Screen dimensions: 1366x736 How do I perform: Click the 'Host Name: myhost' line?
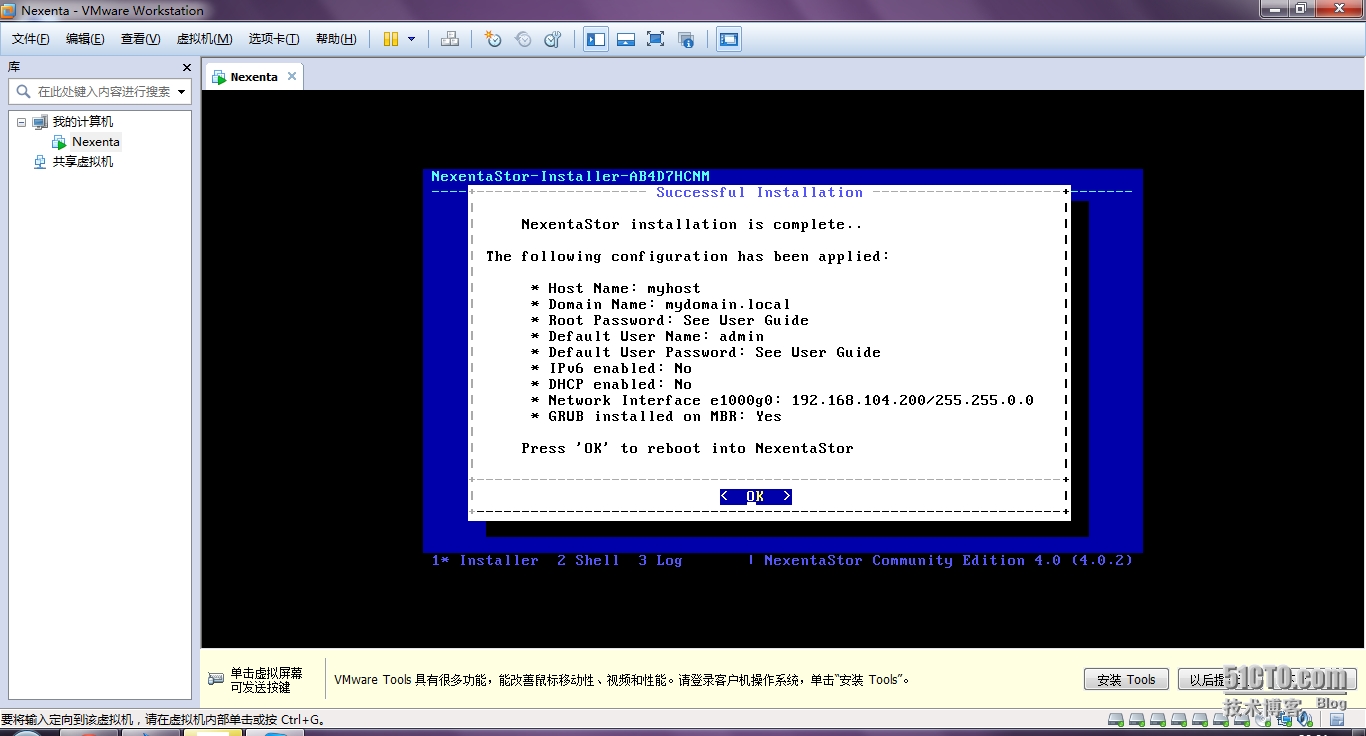click(615, 288)
